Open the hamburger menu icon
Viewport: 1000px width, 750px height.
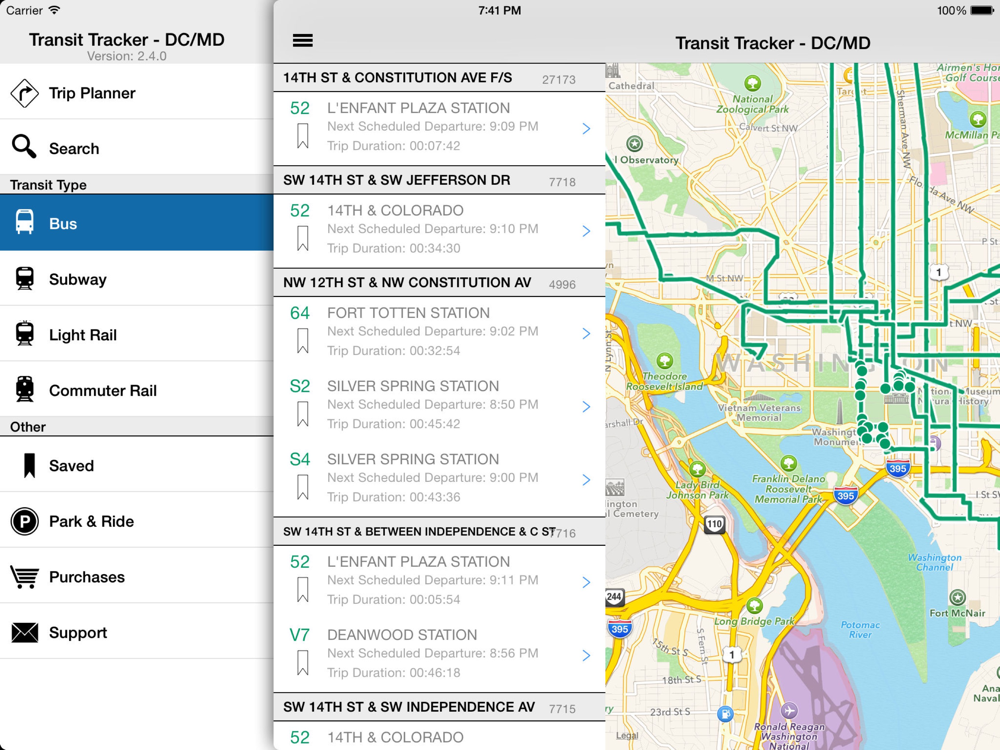[302, 41]
